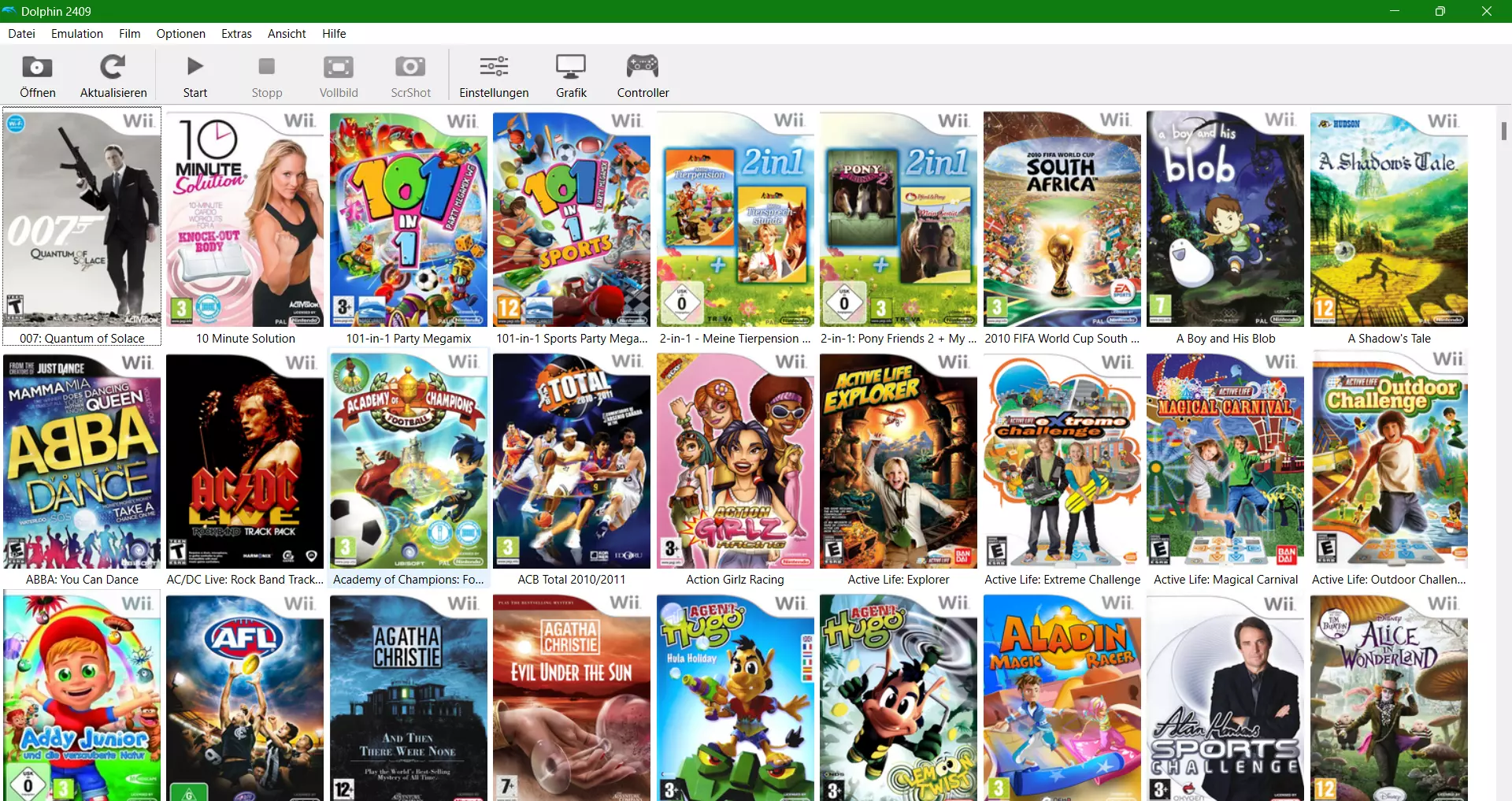The width and height of the screenshot is (1512, 801).
Task: Open the Datei menu
Action: tap(21, 33)
